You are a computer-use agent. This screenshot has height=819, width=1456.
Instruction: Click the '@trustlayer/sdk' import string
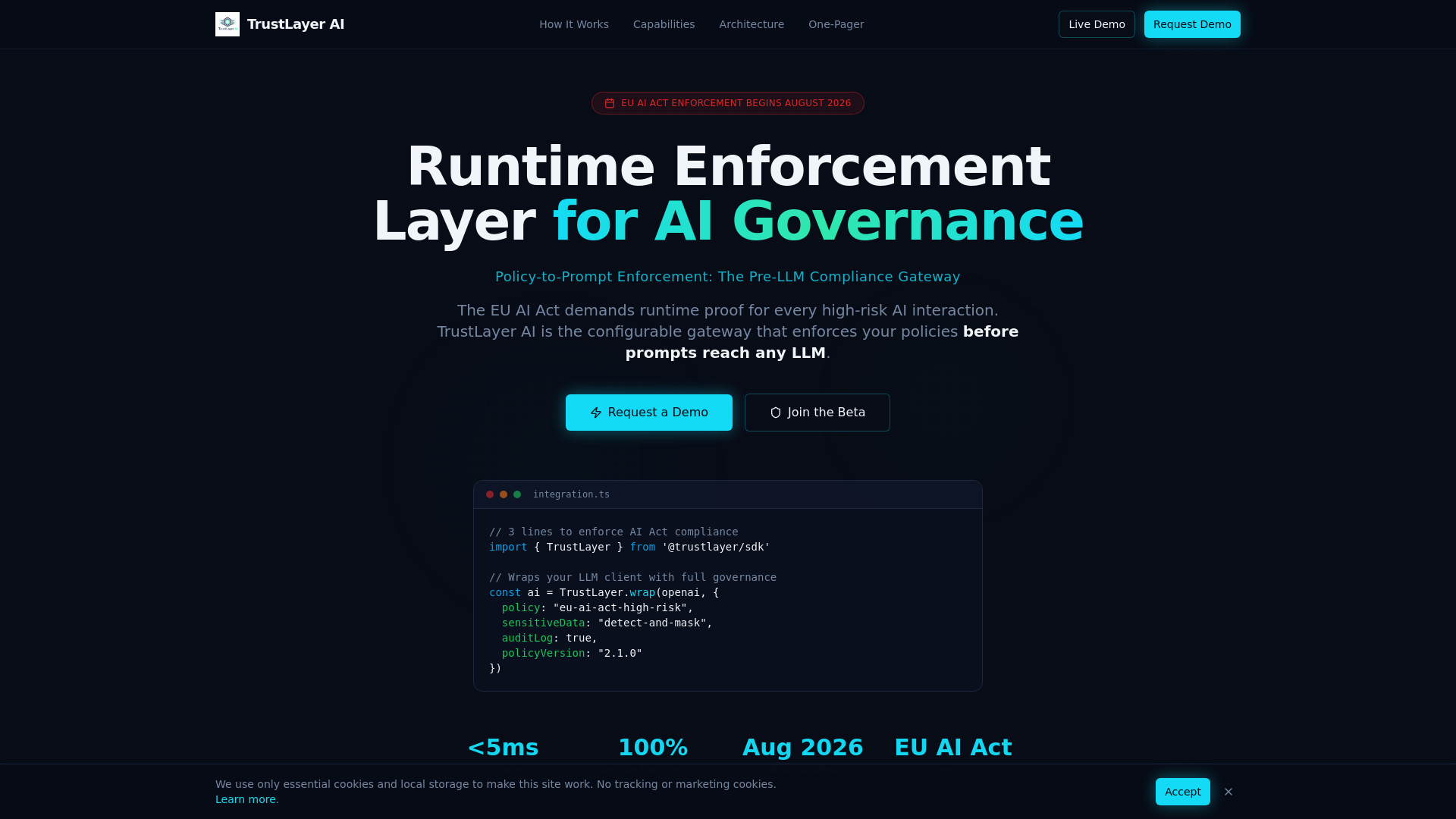click(716, 547)
